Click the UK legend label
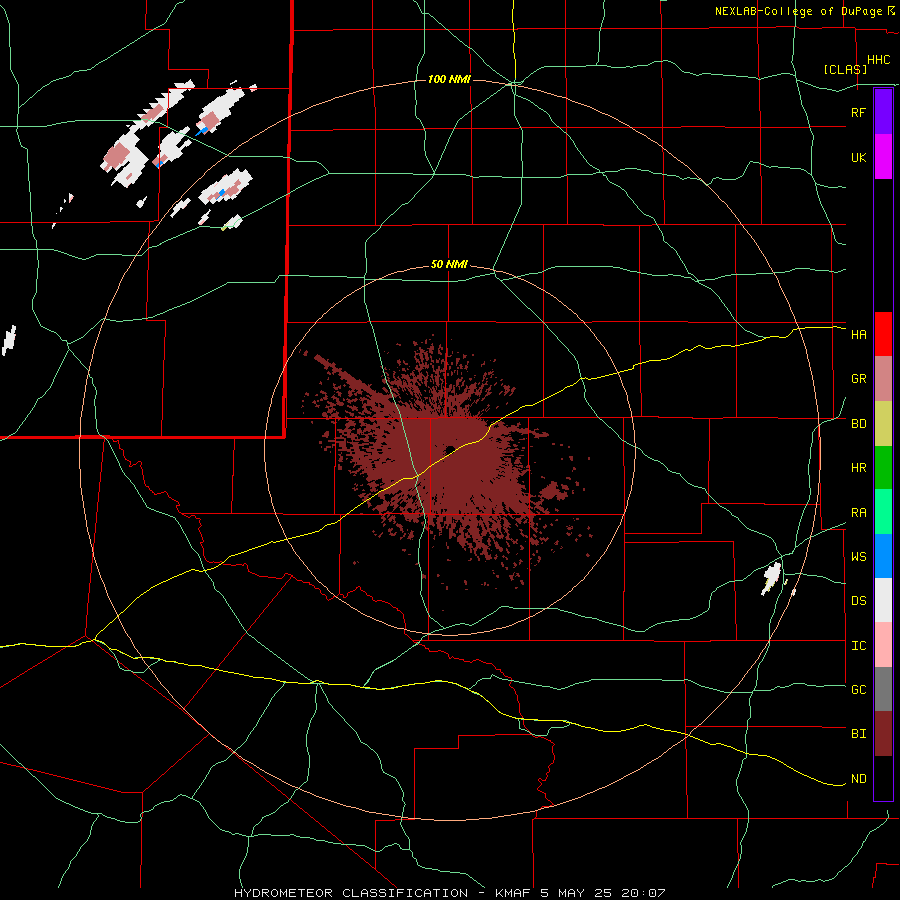The height and width of the screenshot is (900, 900). (858, 157)
